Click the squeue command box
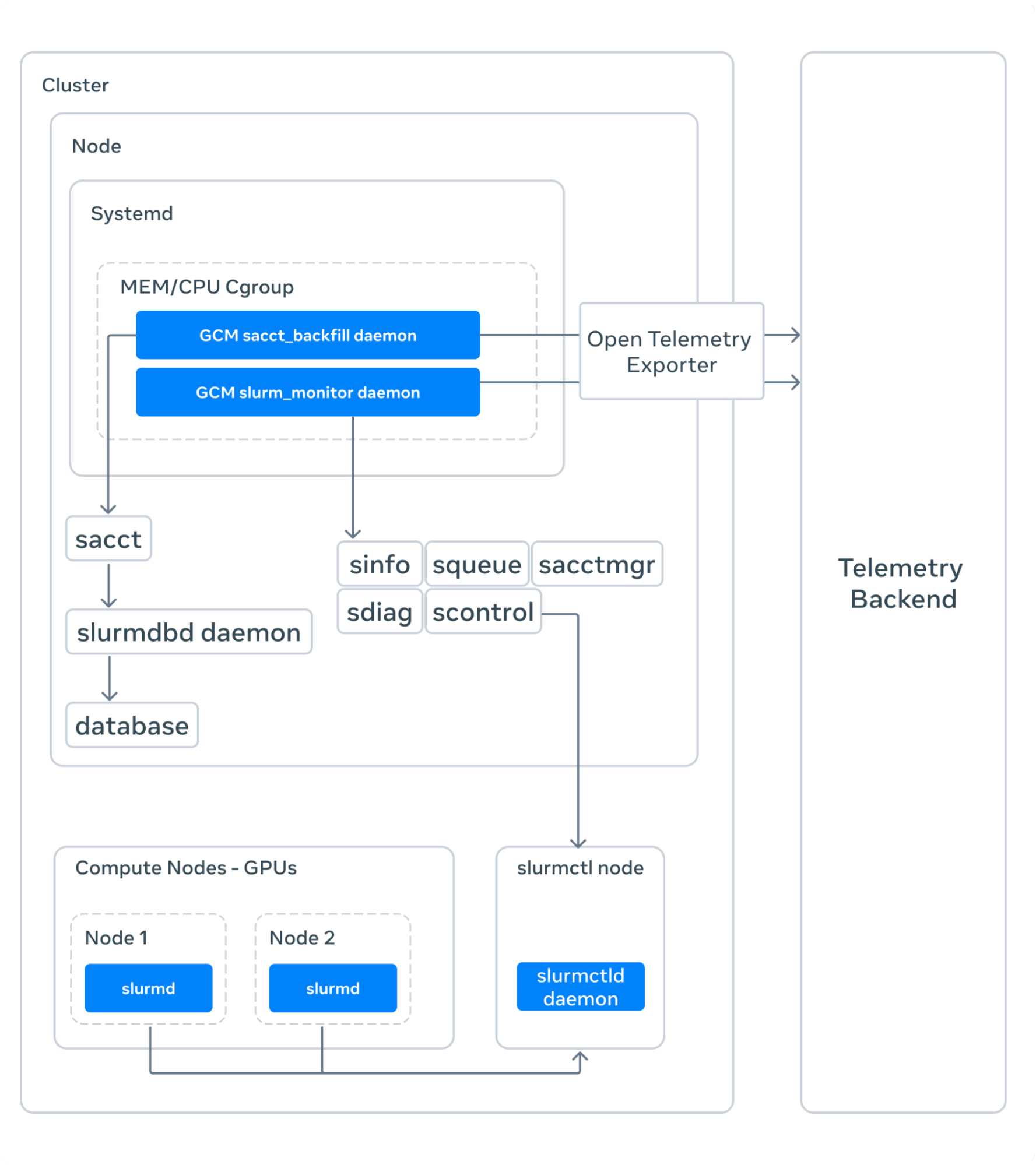This screenshot has height=1165, width=1036. [477, 564]
